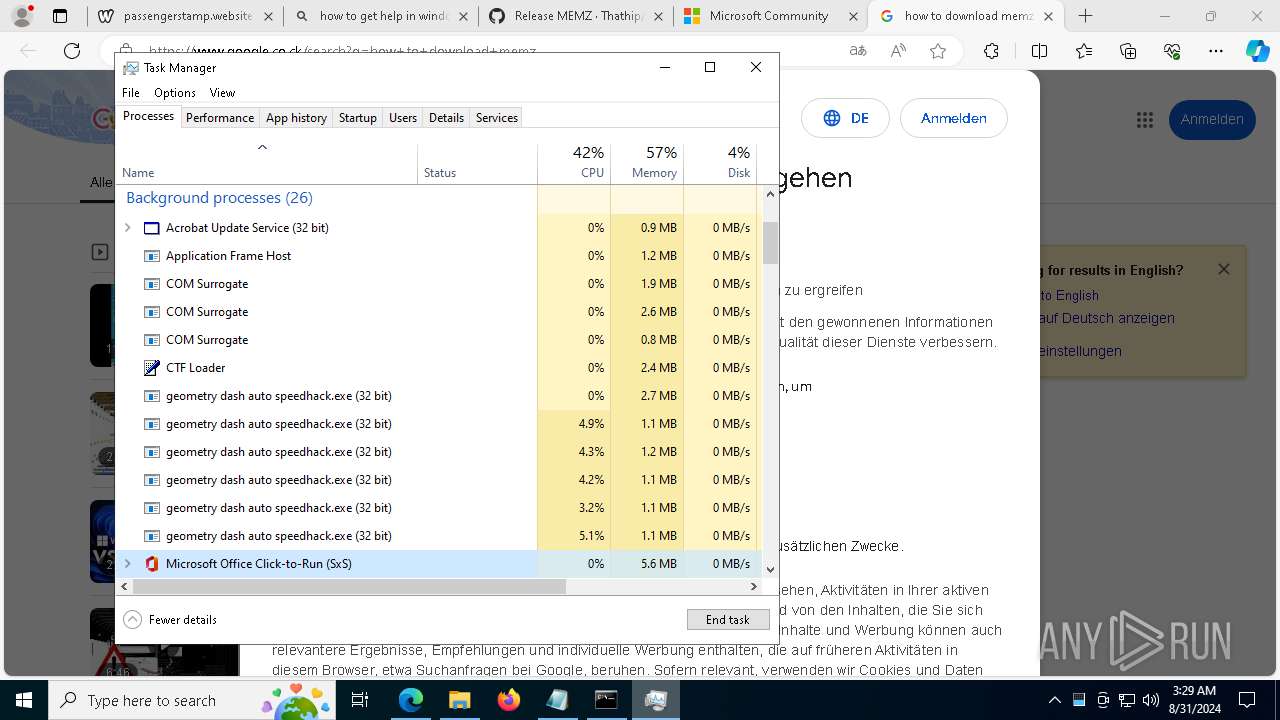Viewport: 1280px width, 720px height.
Task: Click Application Frame Host process icon
Action: coord(152,256)
